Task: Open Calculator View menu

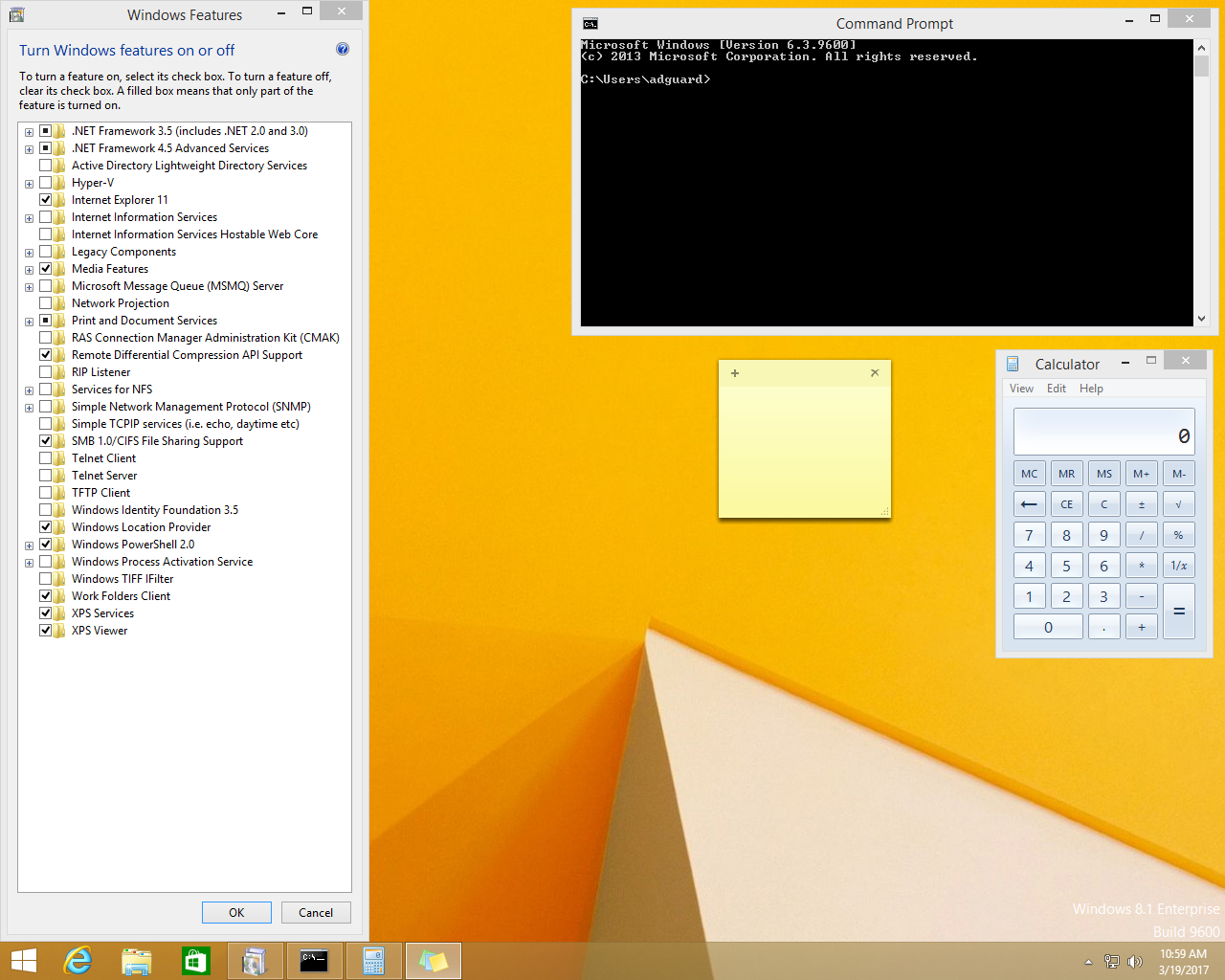Action: [1021, 389]
